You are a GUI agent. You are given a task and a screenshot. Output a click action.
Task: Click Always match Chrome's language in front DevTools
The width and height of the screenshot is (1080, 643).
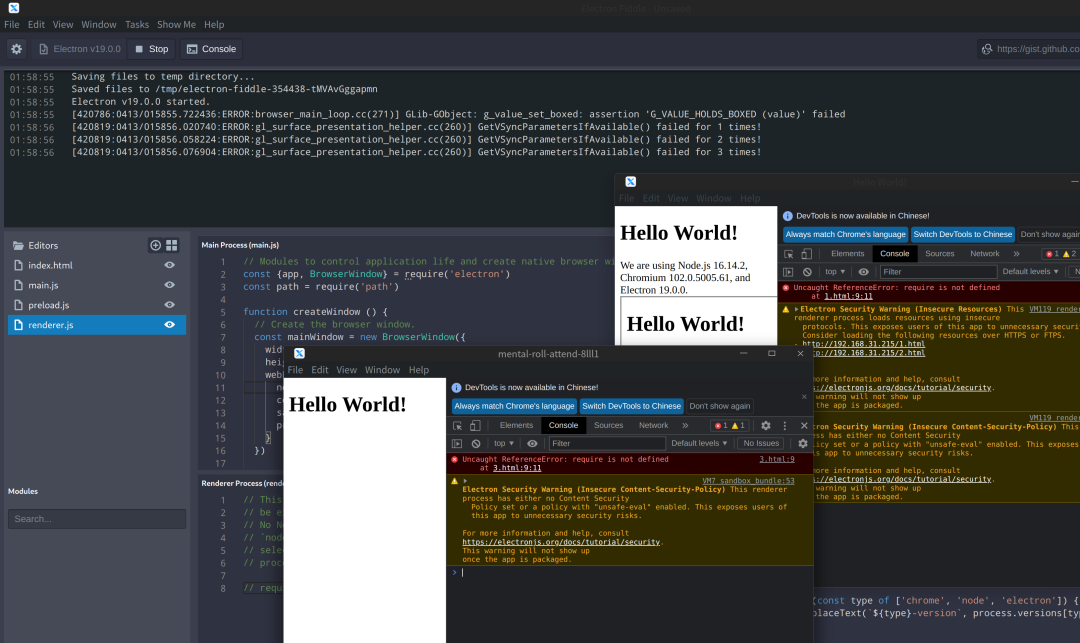point(514,406)
